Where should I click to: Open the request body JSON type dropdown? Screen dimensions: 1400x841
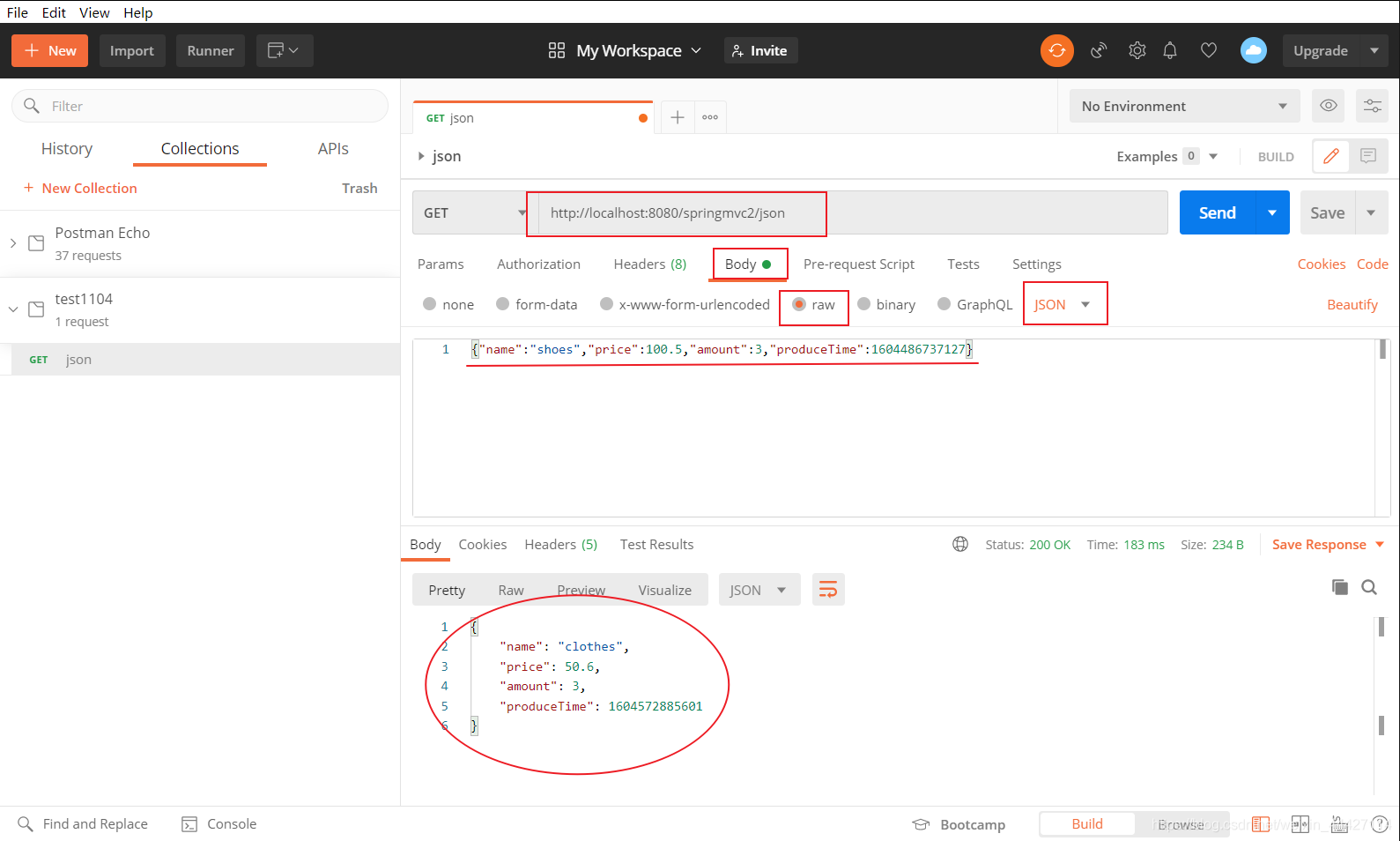pyautogui.click(x=1063, y=304)
